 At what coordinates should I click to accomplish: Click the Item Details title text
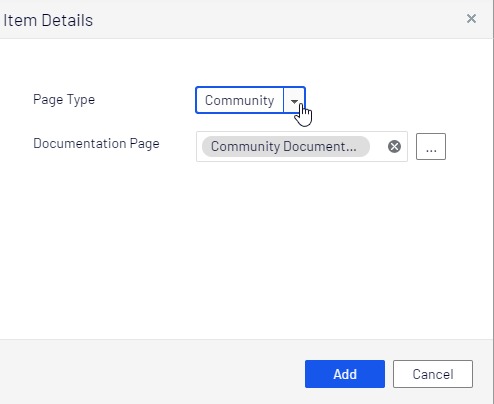48,20
